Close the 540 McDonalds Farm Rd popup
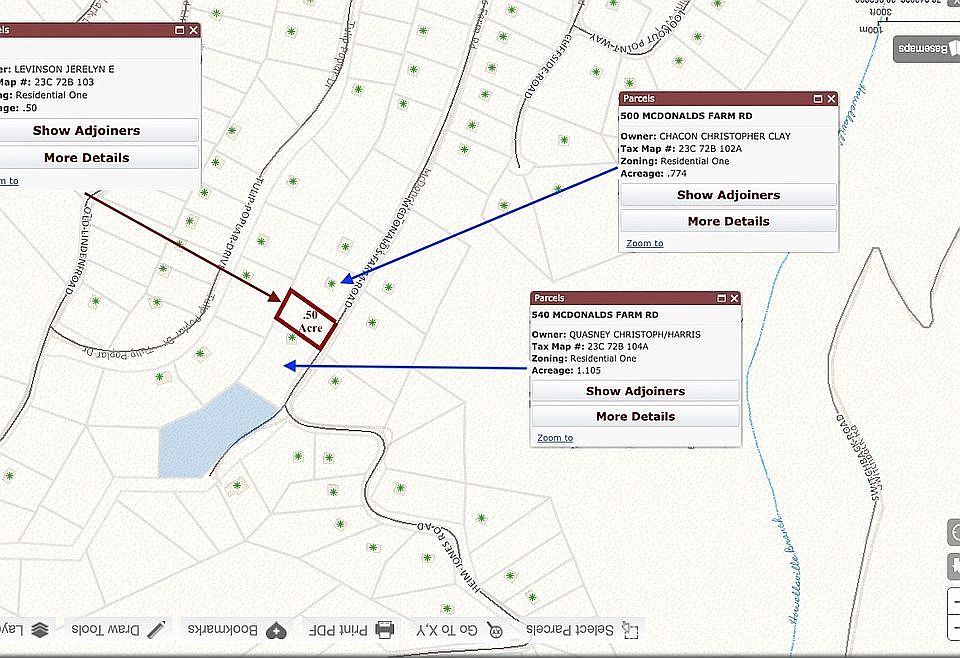Viewport: 960px width, 658px height. click(733, 298)
